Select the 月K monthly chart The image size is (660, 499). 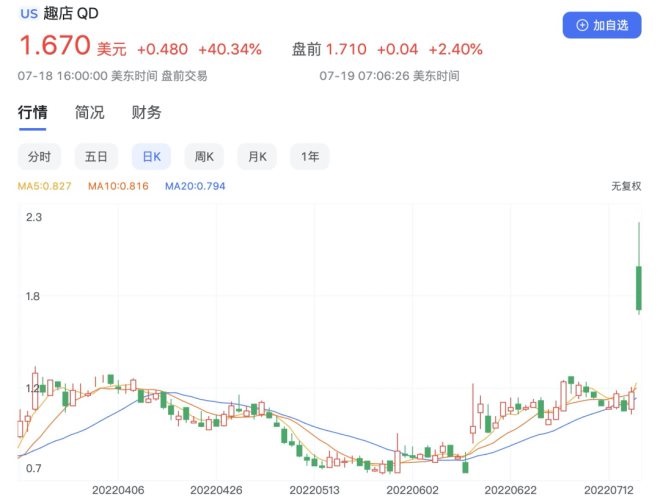click(x=258, y=156)
